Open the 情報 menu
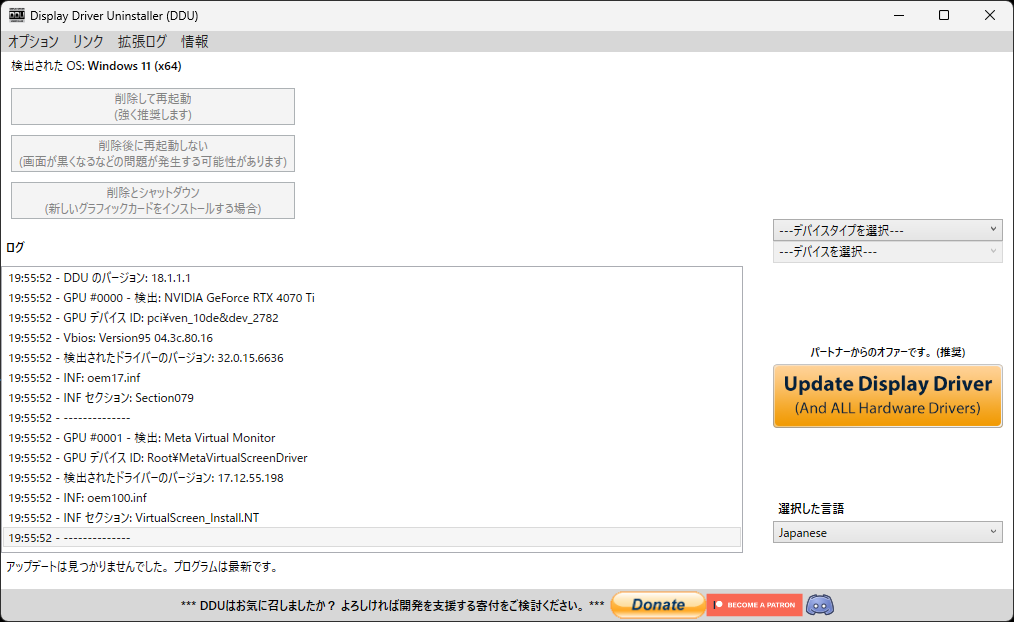Image resolution: width=1014 pixels, height=622 pixels. tap(195, 41)
